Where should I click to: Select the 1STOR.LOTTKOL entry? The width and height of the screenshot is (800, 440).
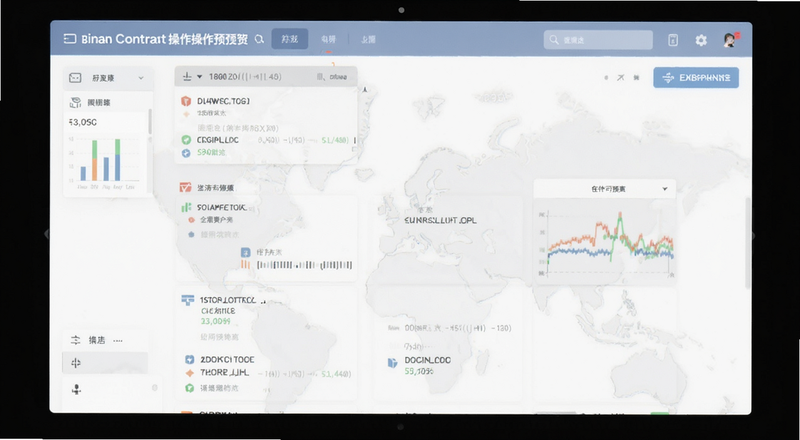coord(228,300)
